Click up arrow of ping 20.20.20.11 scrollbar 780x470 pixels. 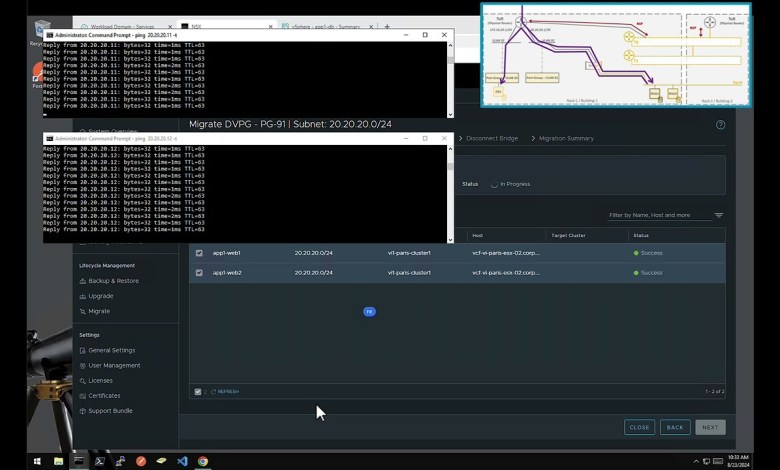tap(450, 45)
